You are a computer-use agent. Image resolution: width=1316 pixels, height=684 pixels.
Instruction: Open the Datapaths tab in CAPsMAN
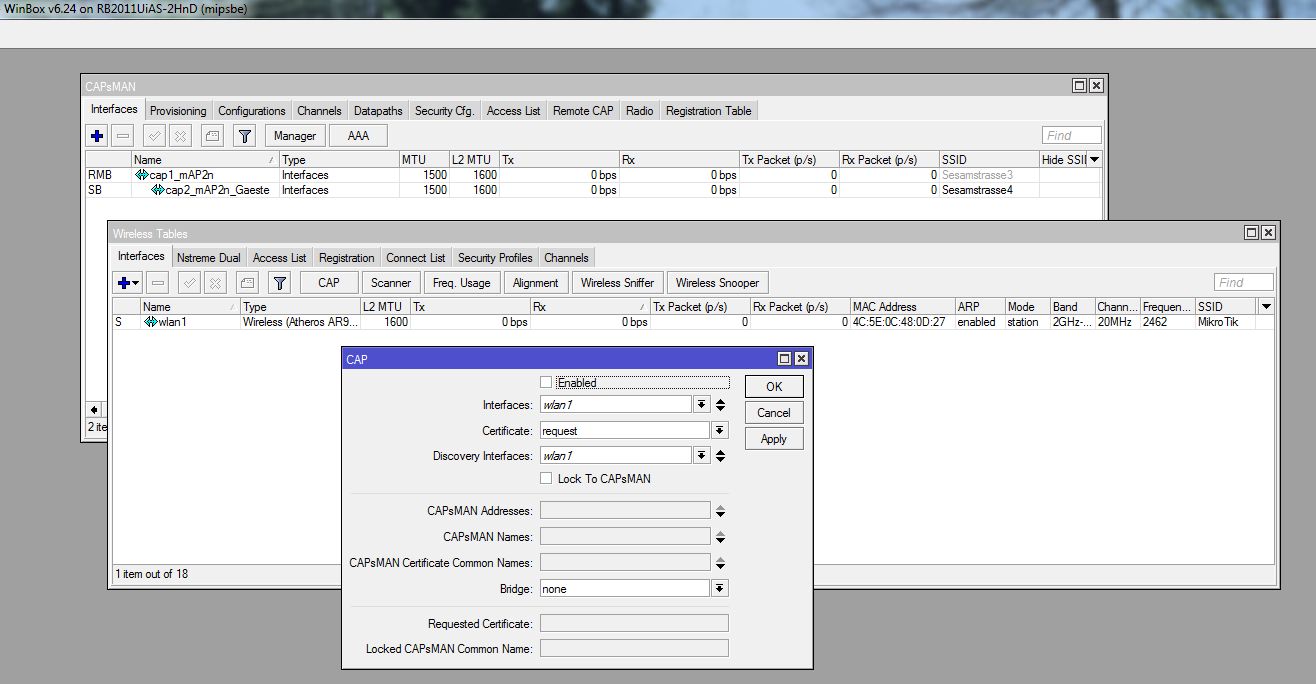coord(378,111)
